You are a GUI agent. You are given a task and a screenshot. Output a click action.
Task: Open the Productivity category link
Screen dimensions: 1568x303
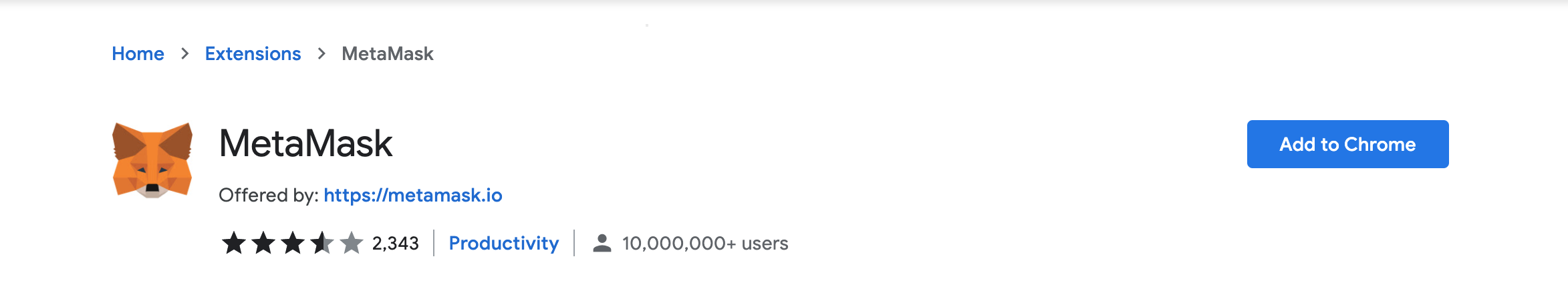(x=504, y=243)
